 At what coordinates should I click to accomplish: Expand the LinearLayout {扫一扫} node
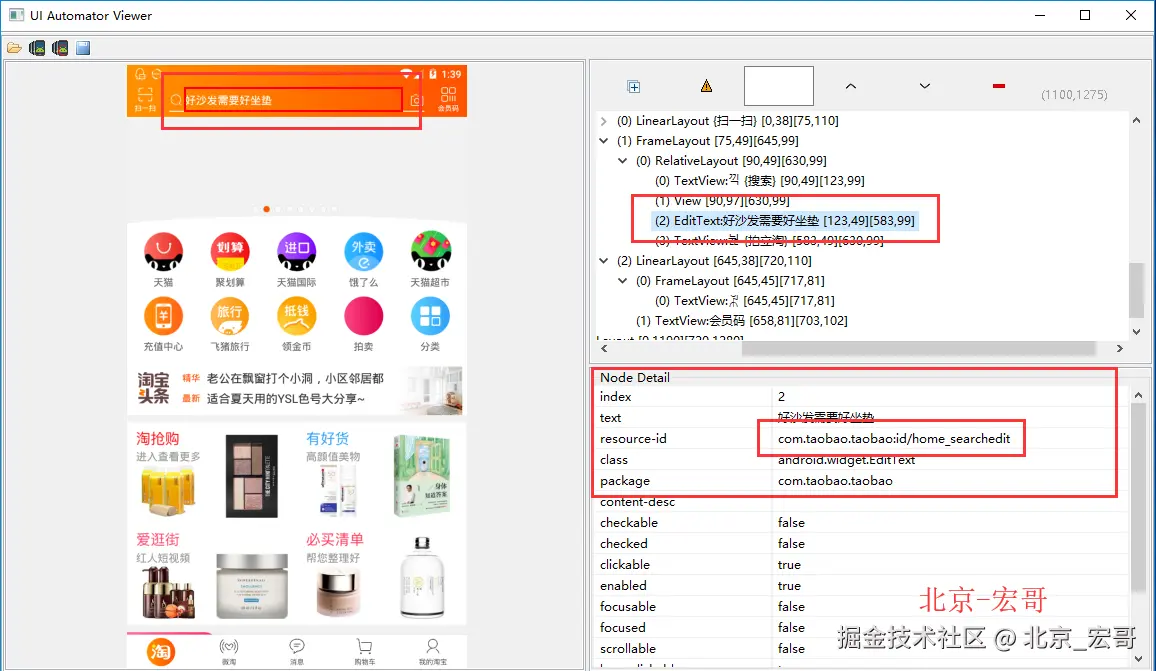pos(604,121)
